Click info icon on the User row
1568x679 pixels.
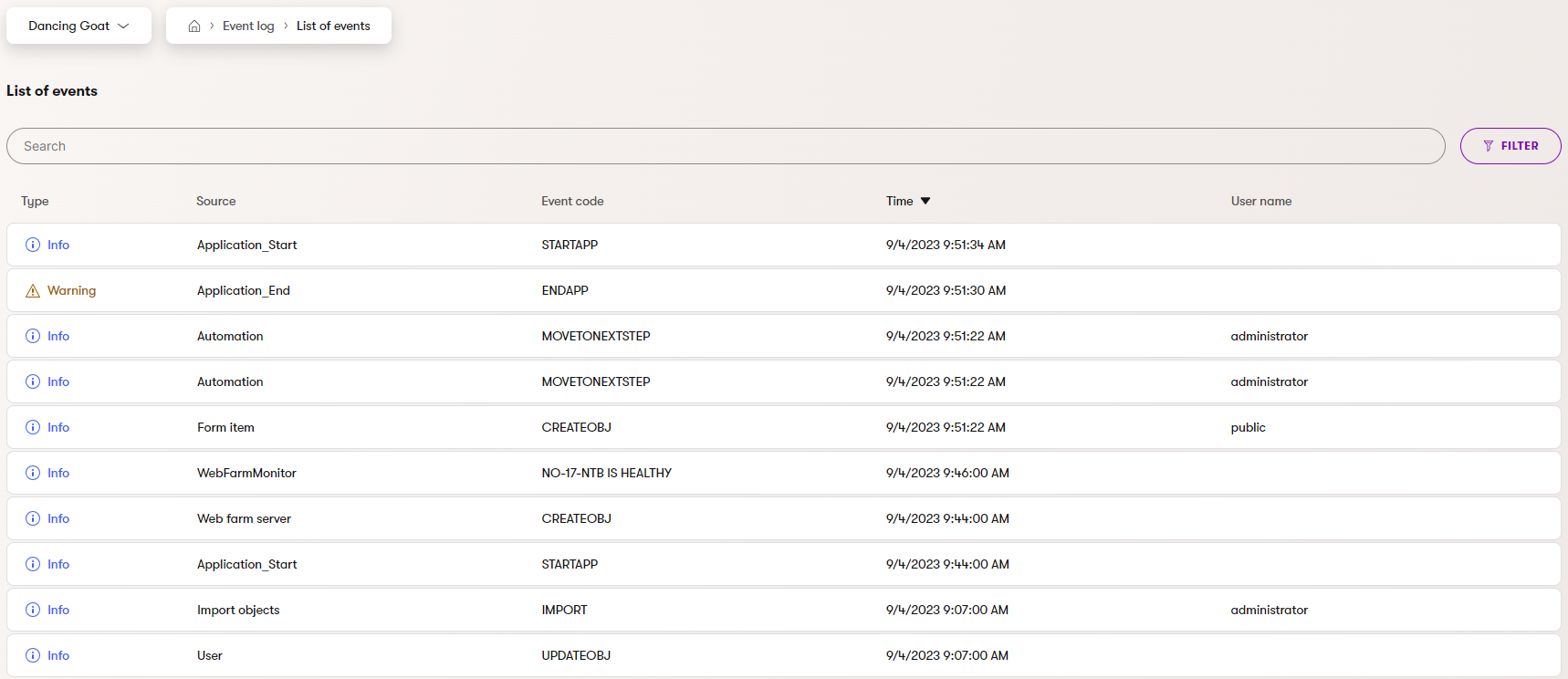click(33, 655)
